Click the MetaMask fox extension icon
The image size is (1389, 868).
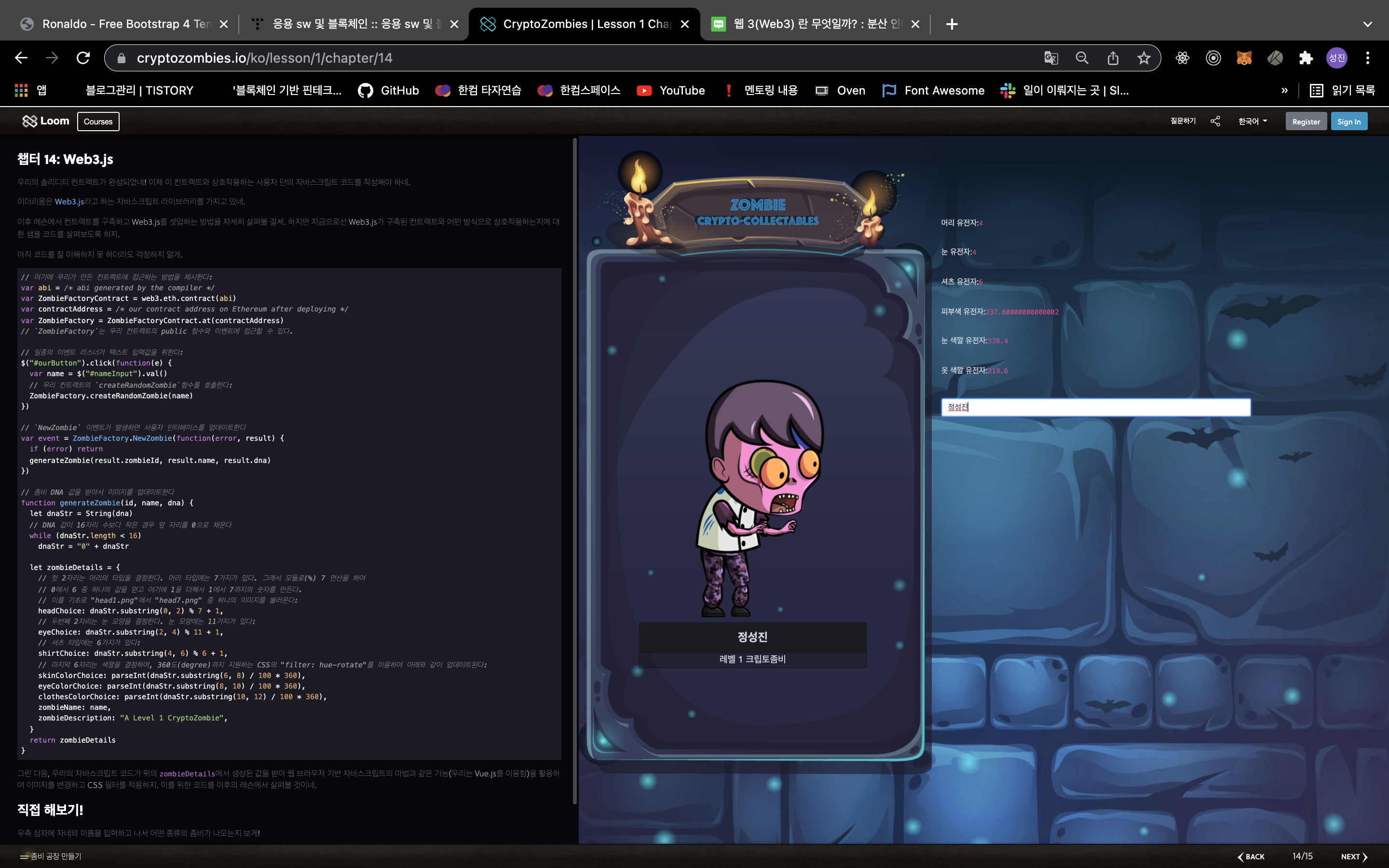click(1244, 58)
